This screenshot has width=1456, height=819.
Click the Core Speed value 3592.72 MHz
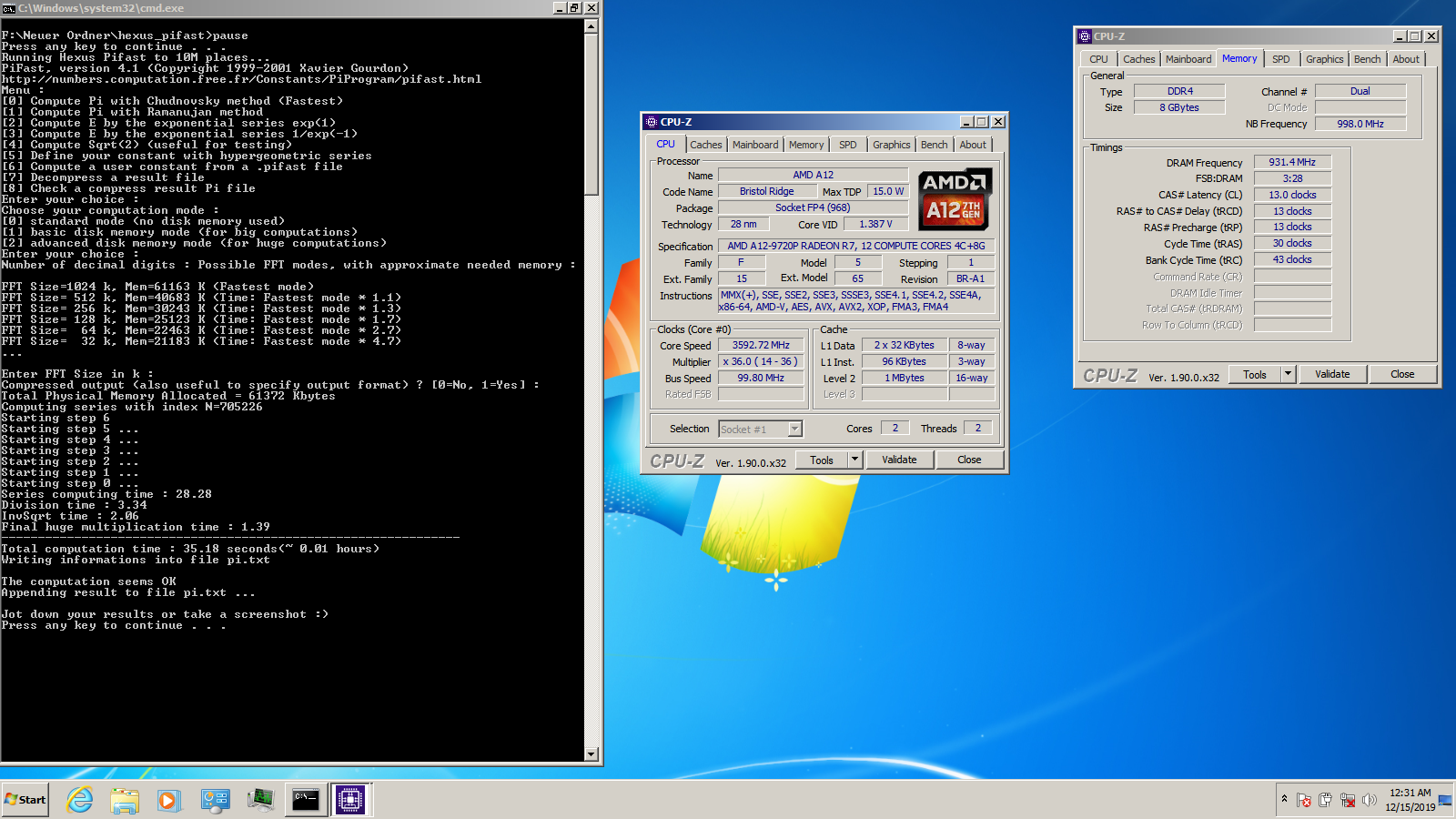pyautogui.click(x=761, y=345)
